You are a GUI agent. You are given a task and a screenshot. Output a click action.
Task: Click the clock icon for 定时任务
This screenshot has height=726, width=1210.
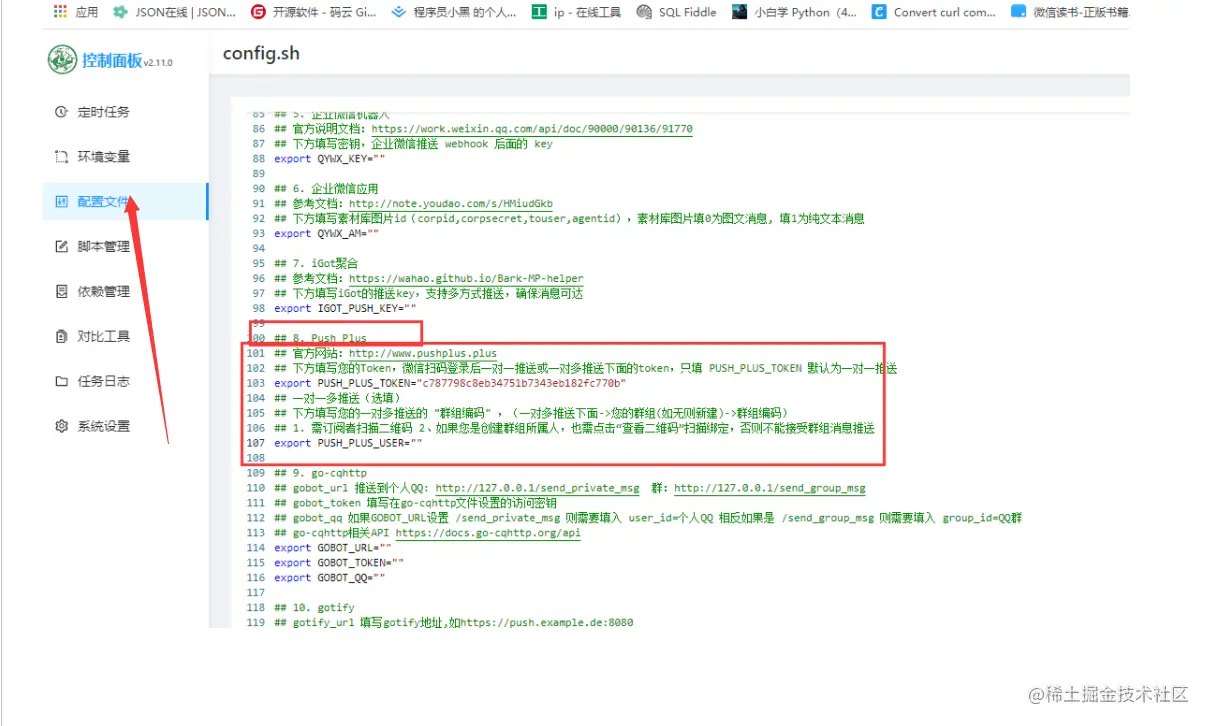pos(61,112)
